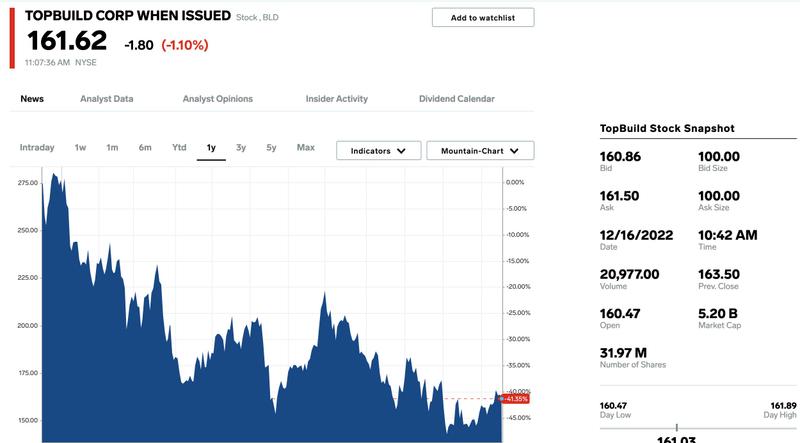Pick the 5y chart range
Viewport: 800px width, 443px height.
tap(271, 147)
